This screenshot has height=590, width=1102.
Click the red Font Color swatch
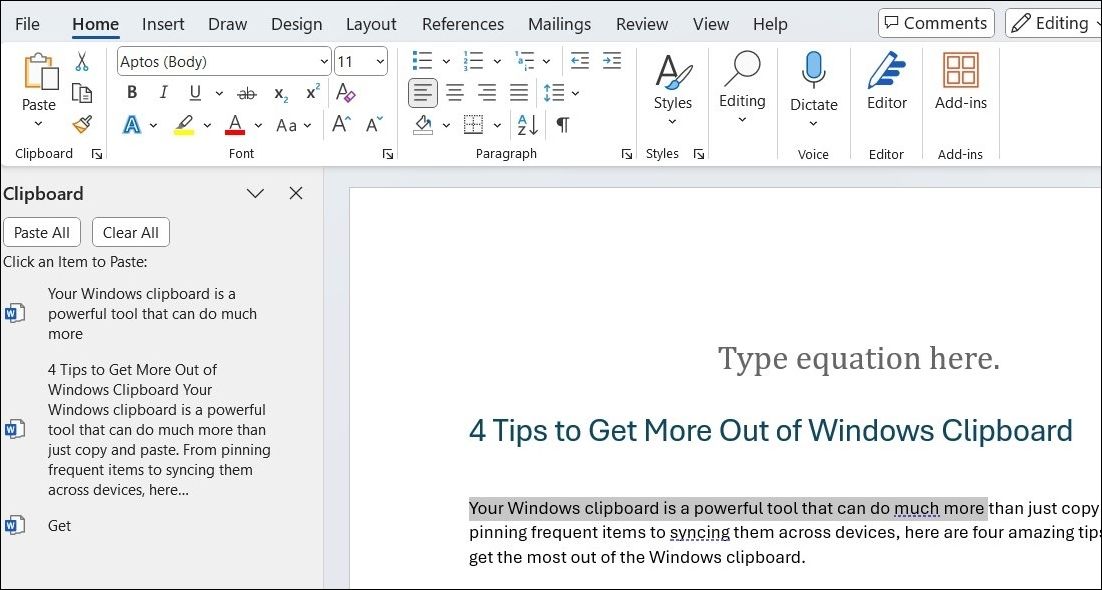235,124
